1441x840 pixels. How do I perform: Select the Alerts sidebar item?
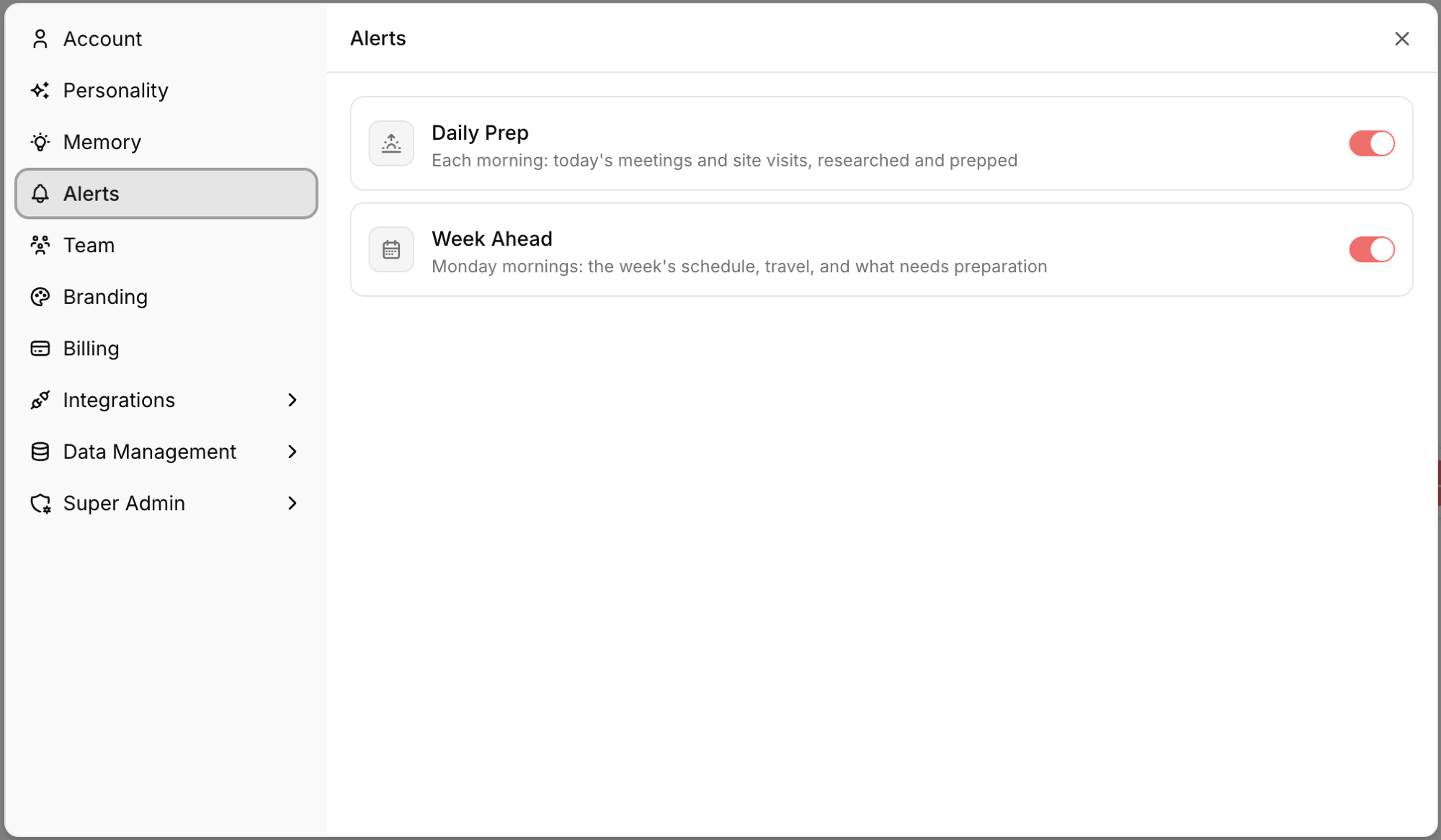point(166,194)
